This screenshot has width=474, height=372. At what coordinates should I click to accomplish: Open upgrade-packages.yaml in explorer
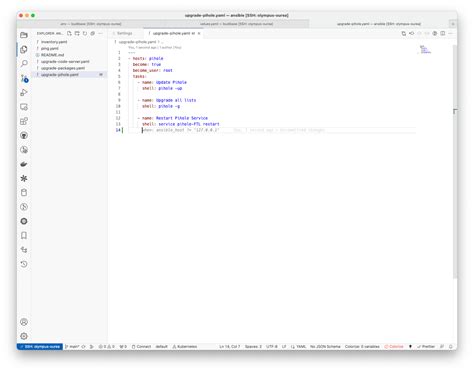click(x=69, y=68)
